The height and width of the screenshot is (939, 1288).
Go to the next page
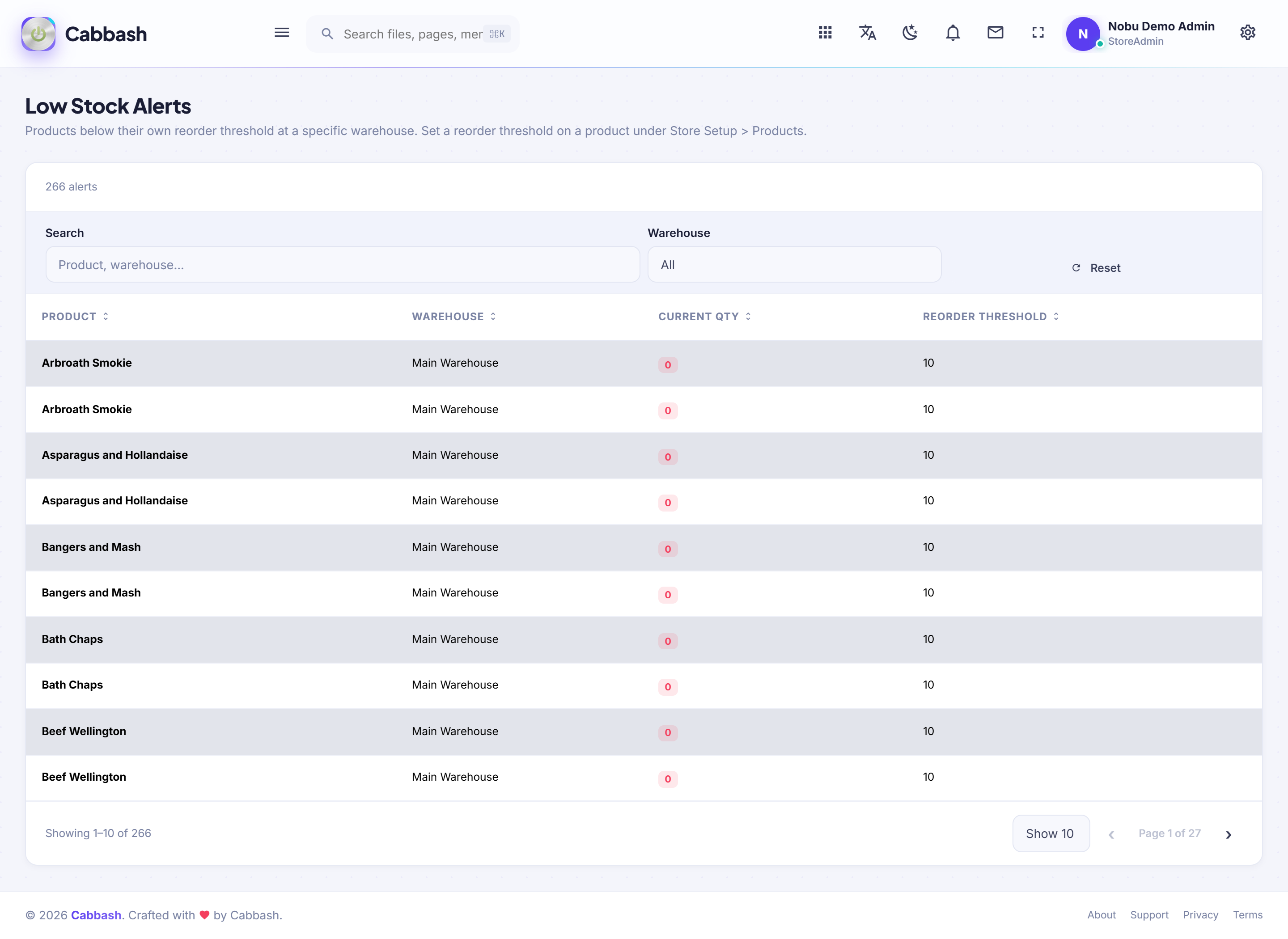[1229, 834]
